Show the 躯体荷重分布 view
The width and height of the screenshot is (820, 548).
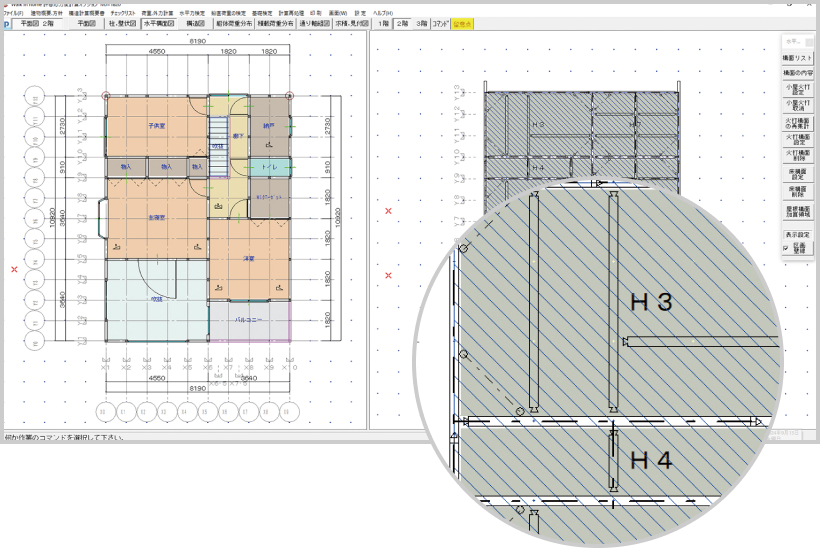[234, 24]
